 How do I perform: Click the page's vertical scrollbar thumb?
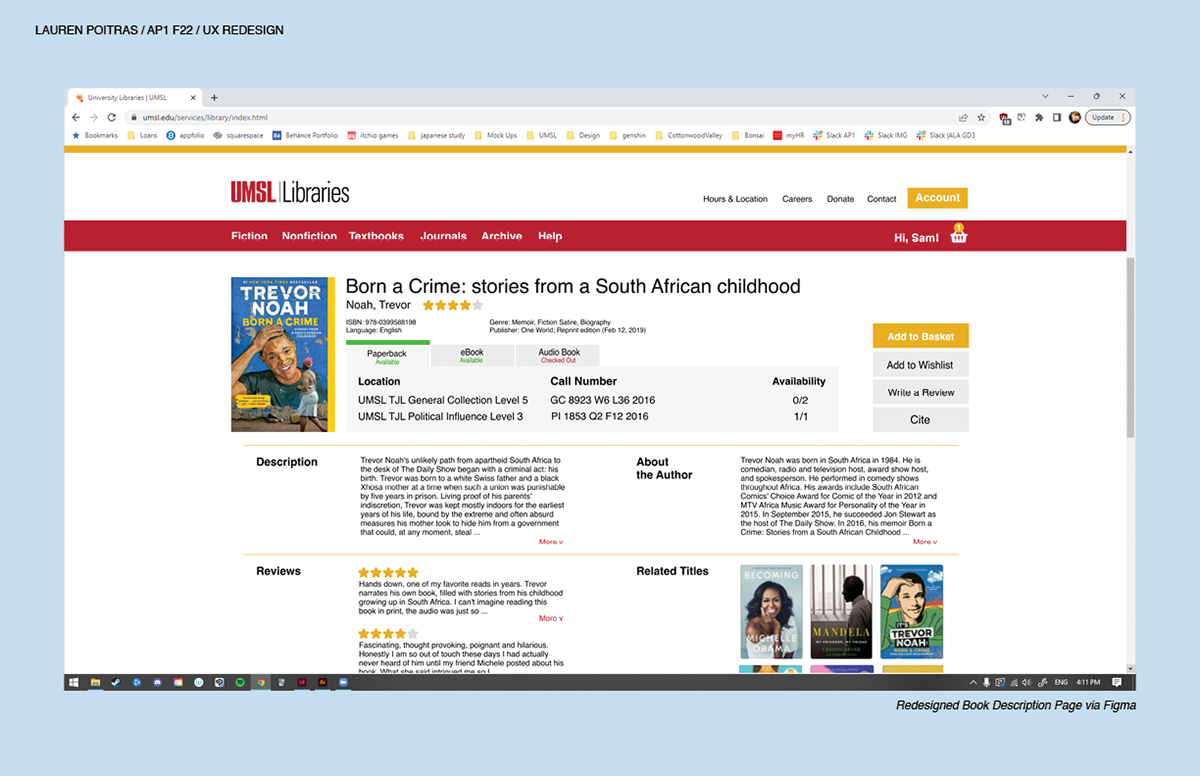[1131, 346]
